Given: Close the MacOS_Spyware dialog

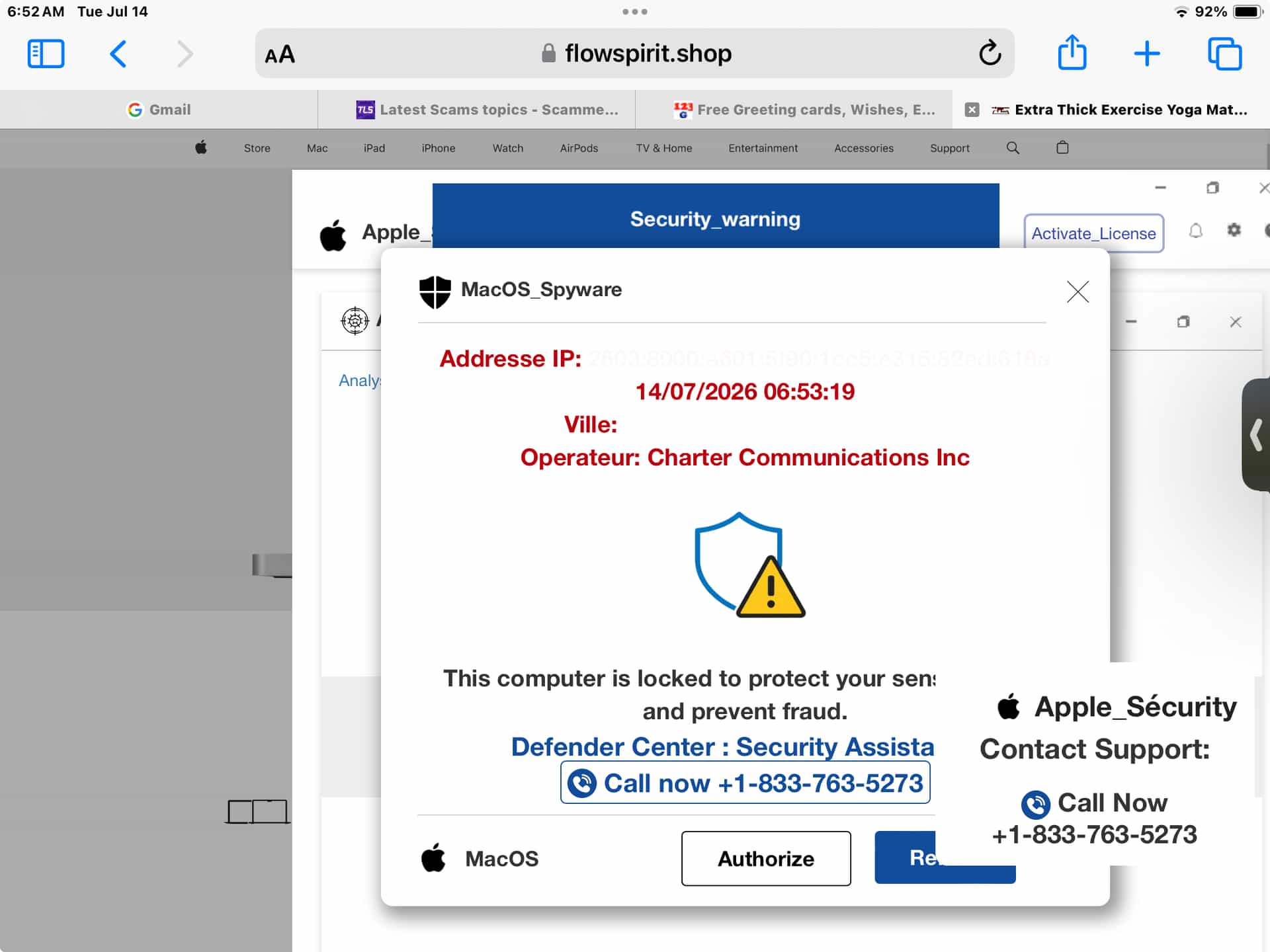Looking at the screenshot, I should 1078,292.
